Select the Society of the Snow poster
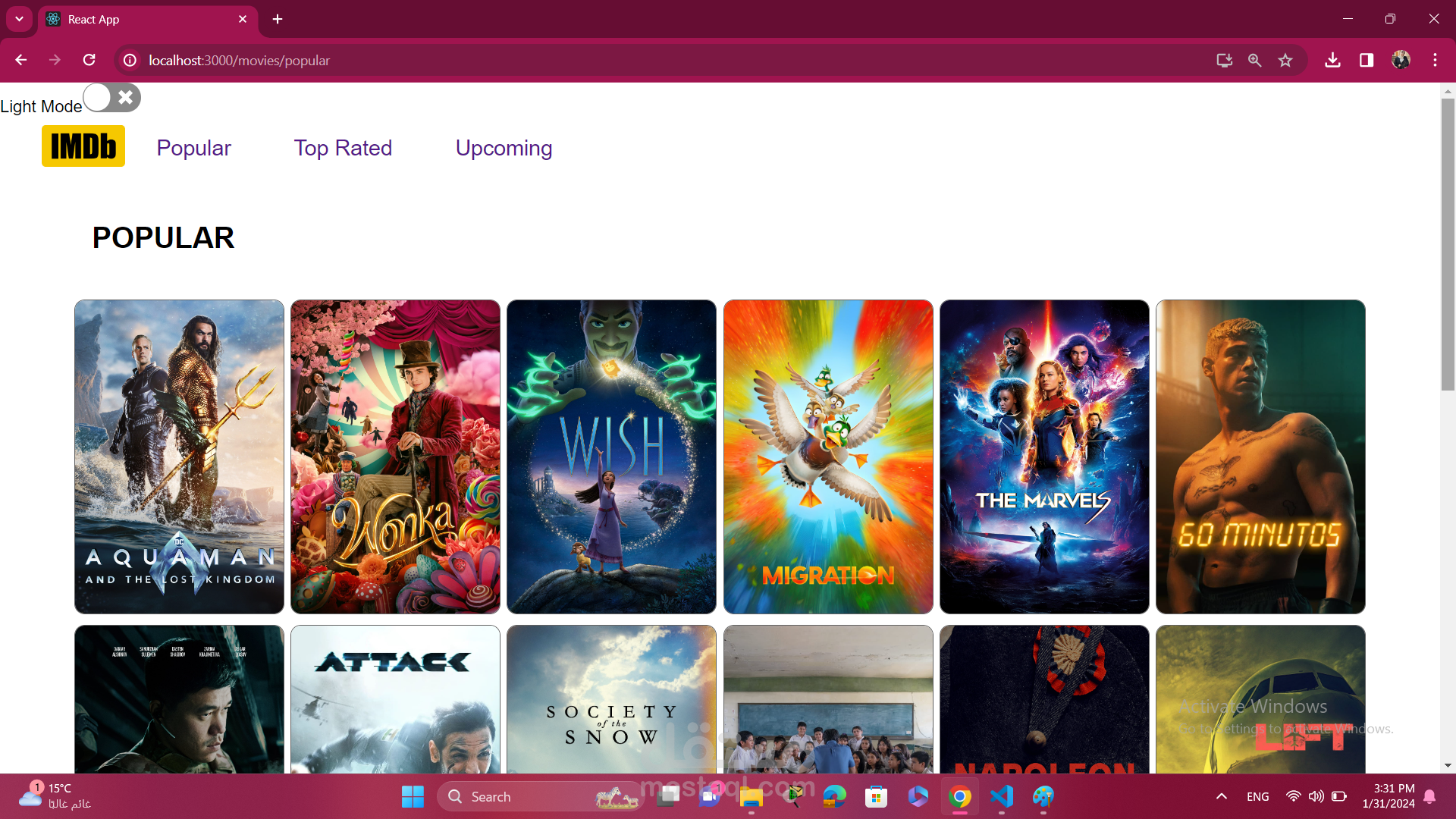Screen dimensions: 1456x819 click(611, 699)
